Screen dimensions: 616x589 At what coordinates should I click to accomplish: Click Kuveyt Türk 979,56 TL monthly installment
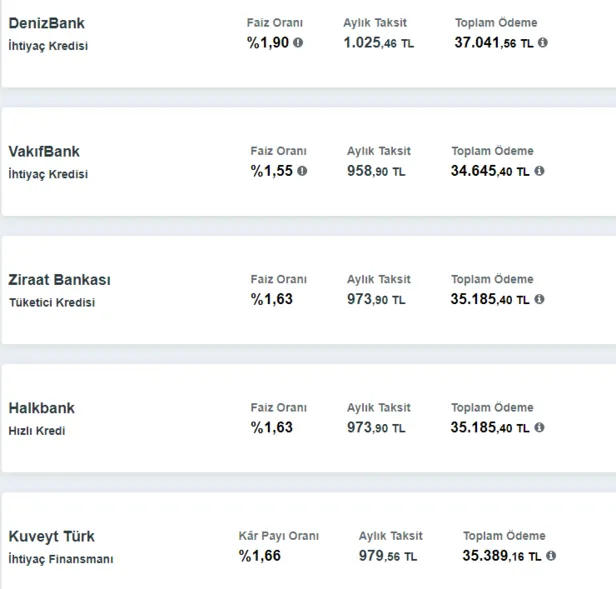[387, 556]
